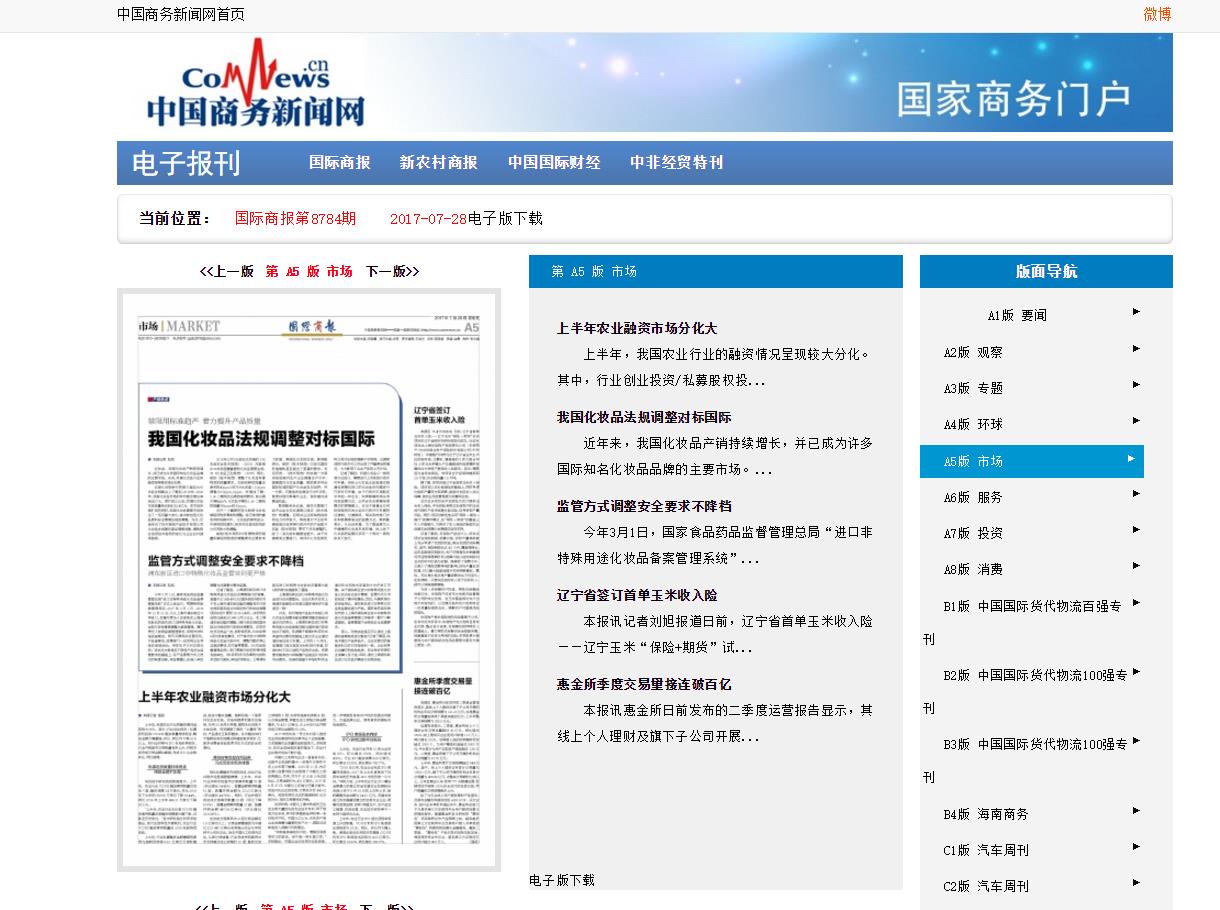The image size is (1220, 910).
Task: Switch to the 新农村商报 tab
Action: click(x=439, y=162)
